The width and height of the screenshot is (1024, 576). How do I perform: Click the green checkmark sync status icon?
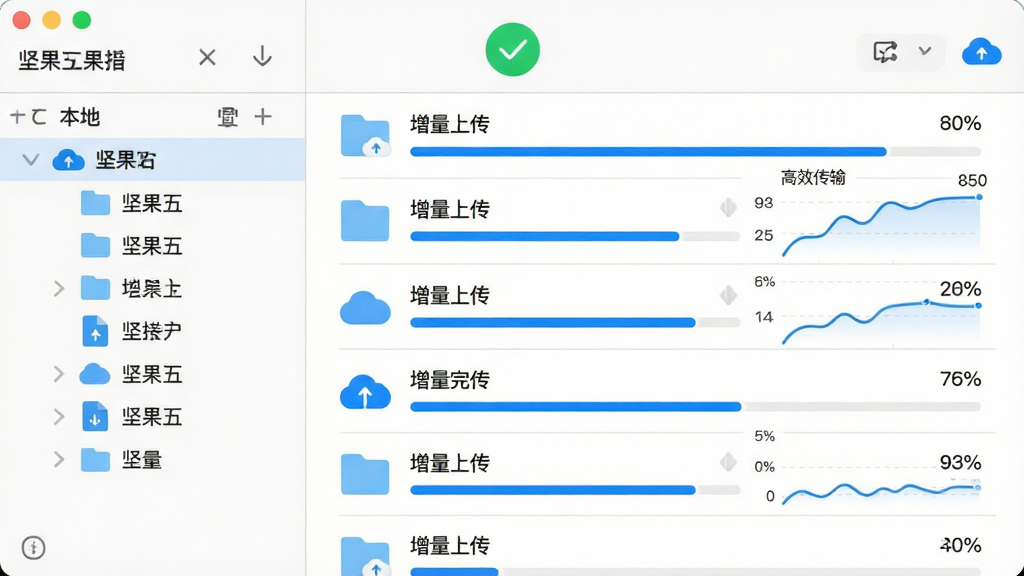[x=513, y=50]
